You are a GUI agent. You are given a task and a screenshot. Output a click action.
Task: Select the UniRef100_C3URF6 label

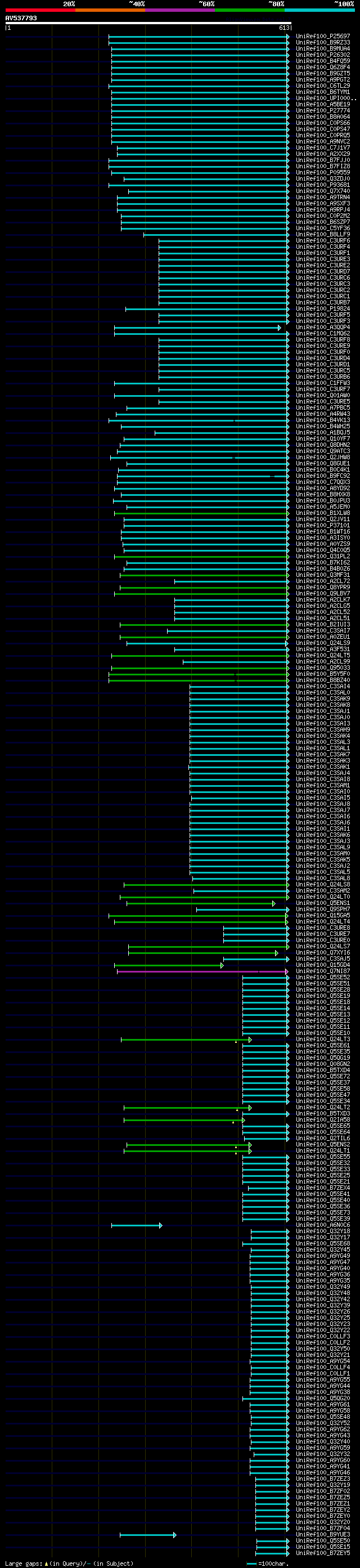click(323, 241)
